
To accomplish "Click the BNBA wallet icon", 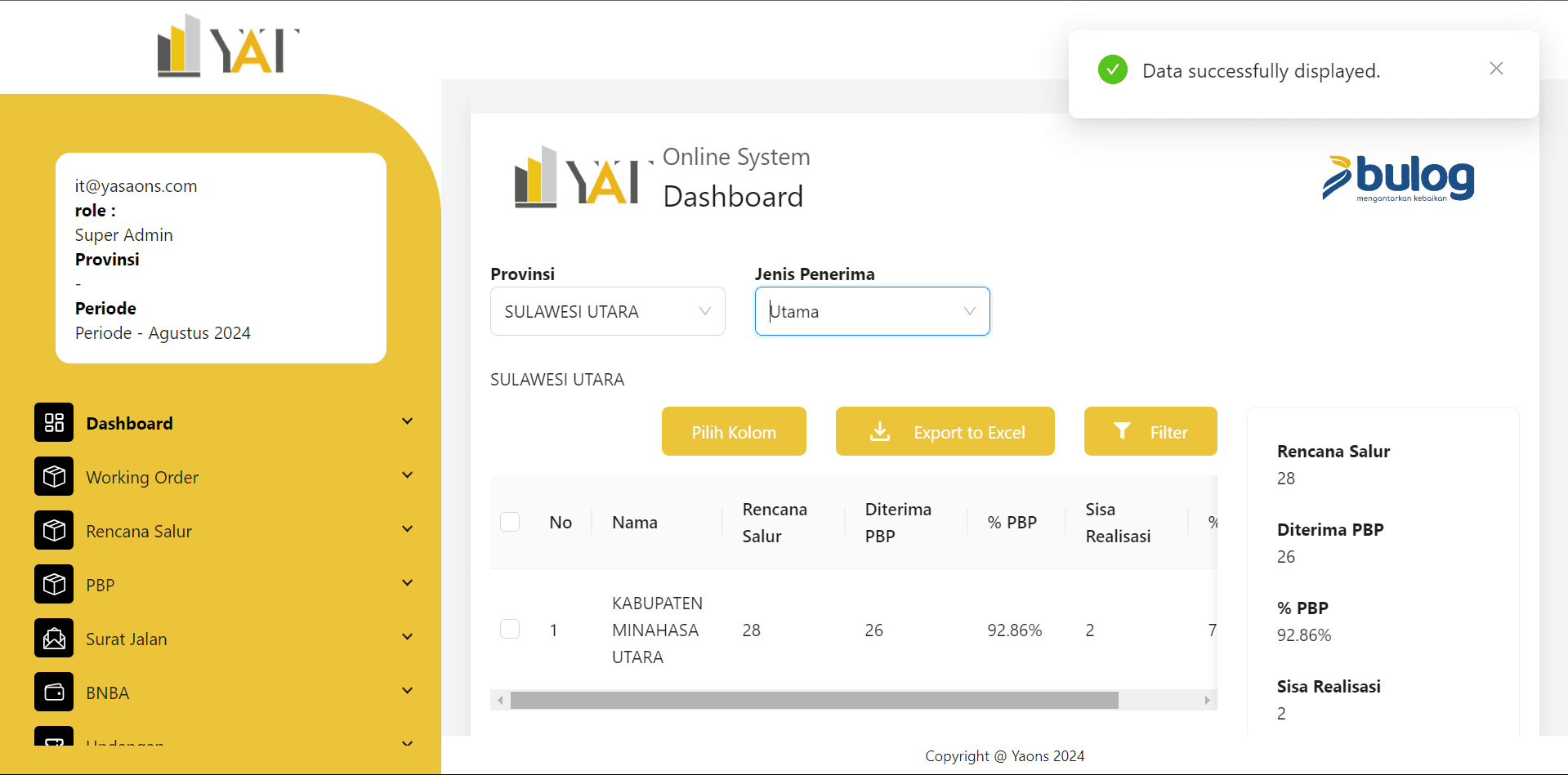I will 54,692.
